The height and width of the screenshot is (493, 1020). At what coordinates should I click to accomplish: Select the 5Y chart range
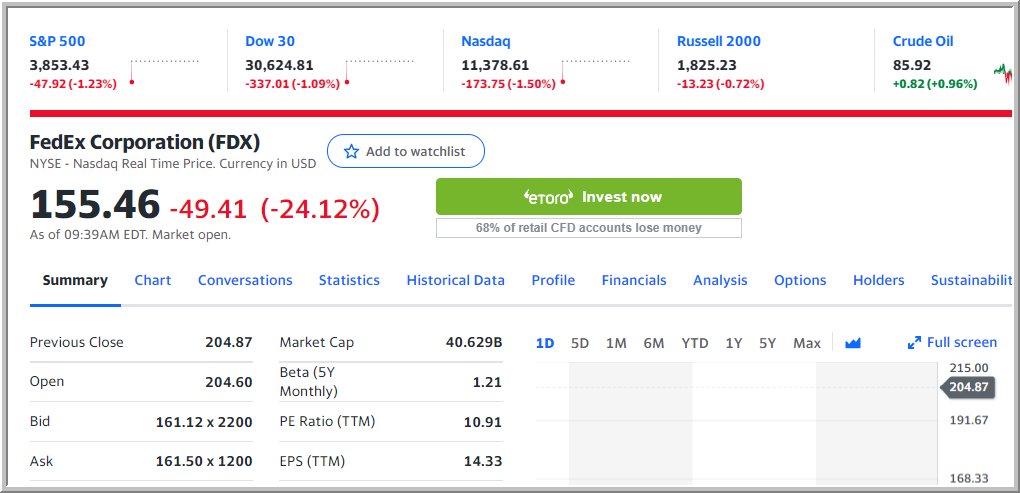[x=768, y=343]
